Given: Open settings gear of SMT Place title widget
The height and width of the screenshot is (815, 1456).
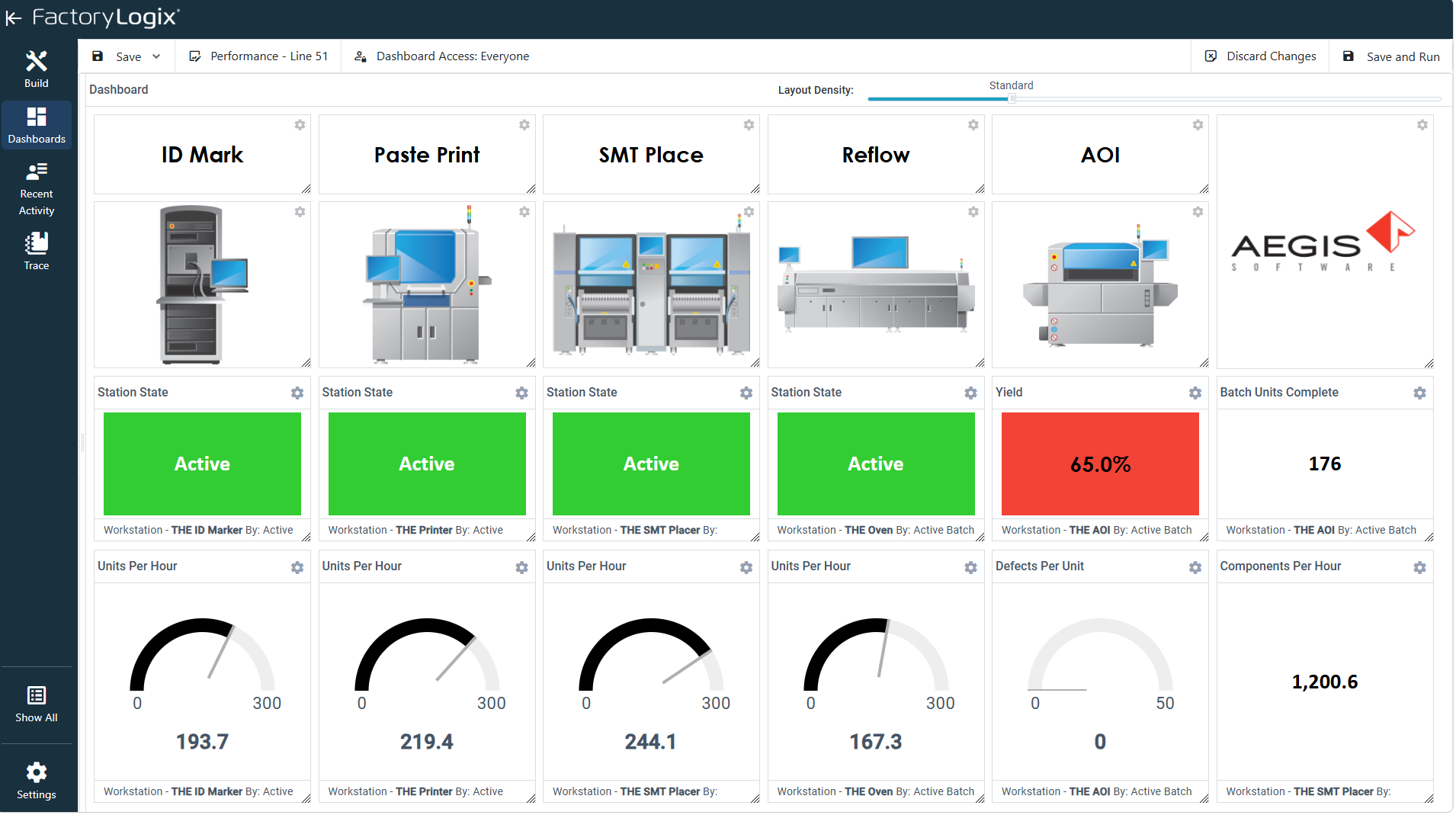Looking at the screenshot, I should (x=749, y=125).
